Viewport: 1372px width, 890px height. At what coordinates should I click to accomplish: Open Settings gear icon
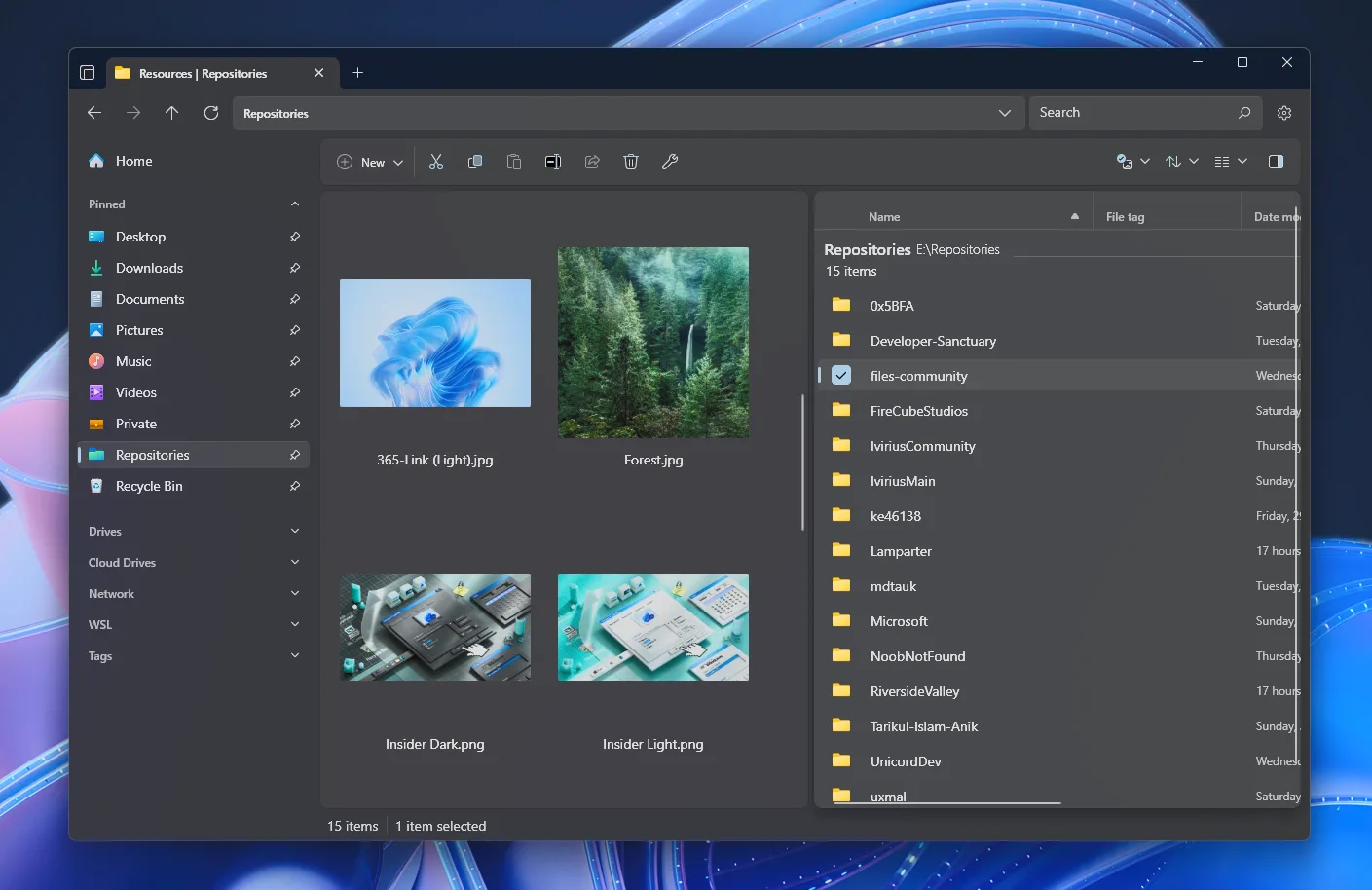click(x=1284, y=113)
